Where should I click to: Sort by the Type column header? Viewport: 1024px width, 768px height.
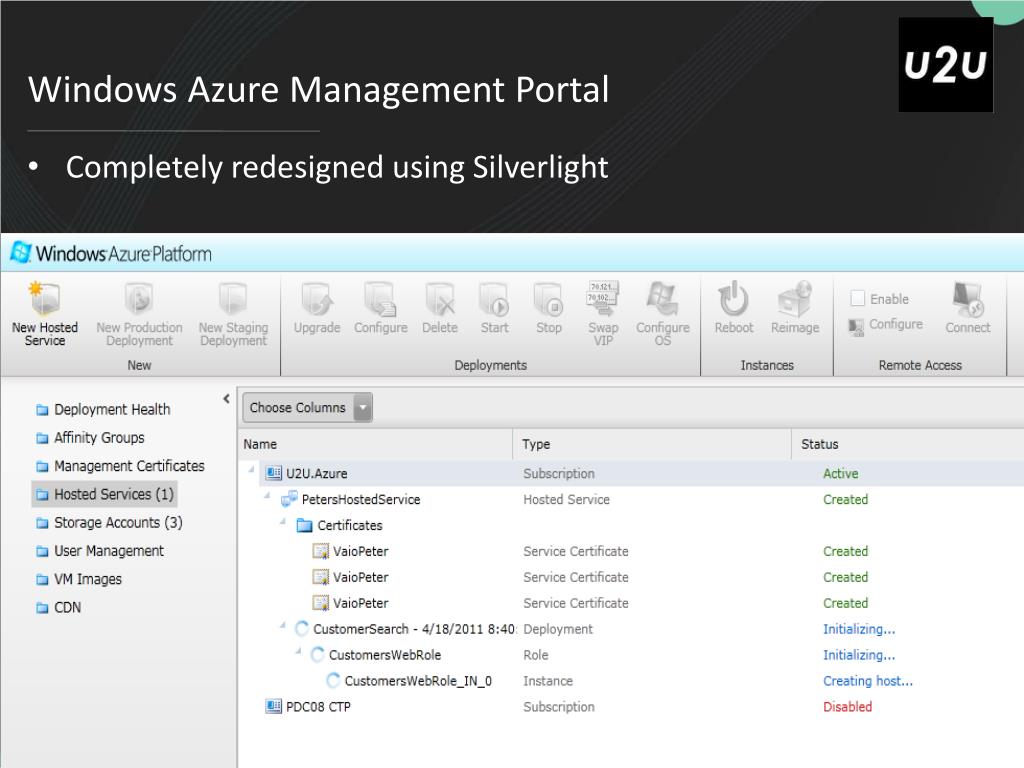(652, 444)
